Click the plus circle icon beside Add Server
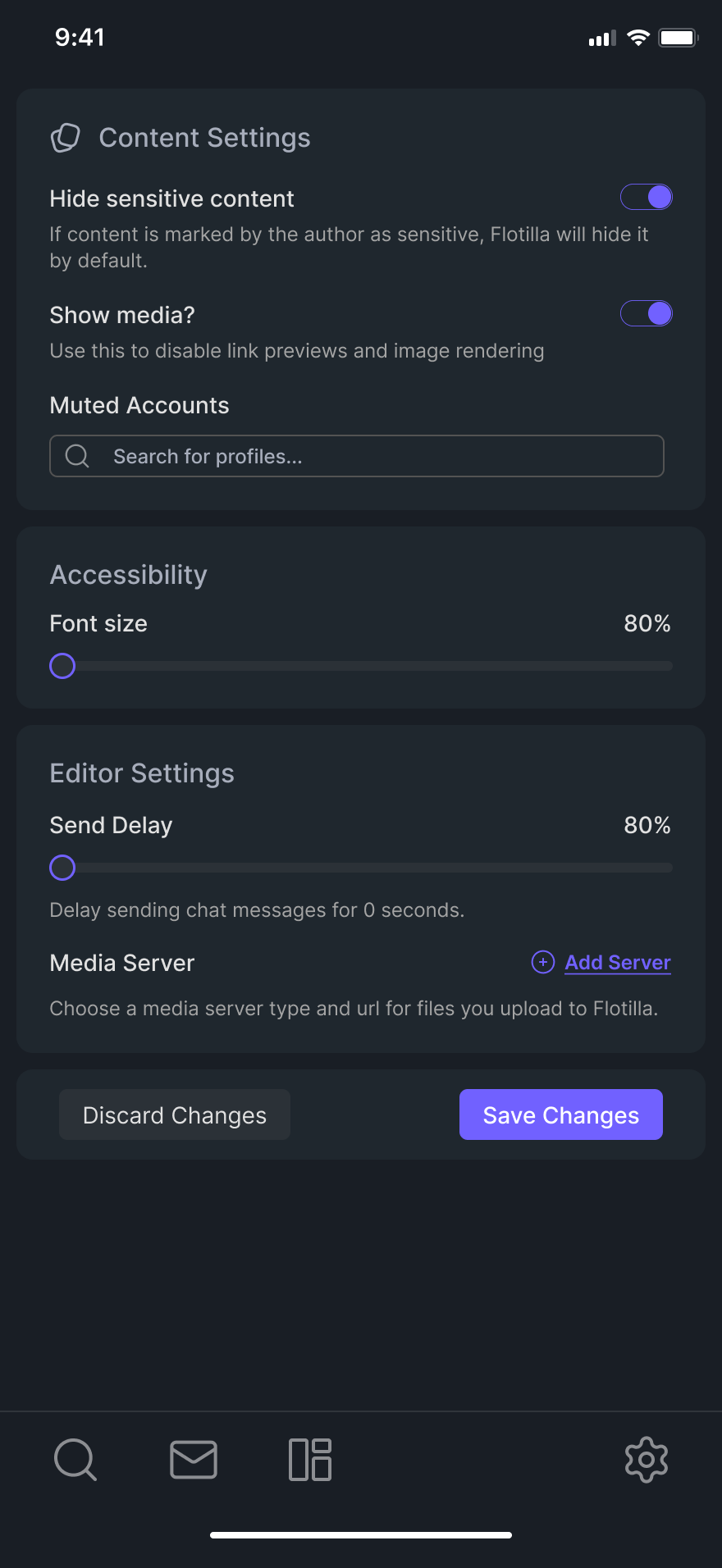 coord(543,962)
